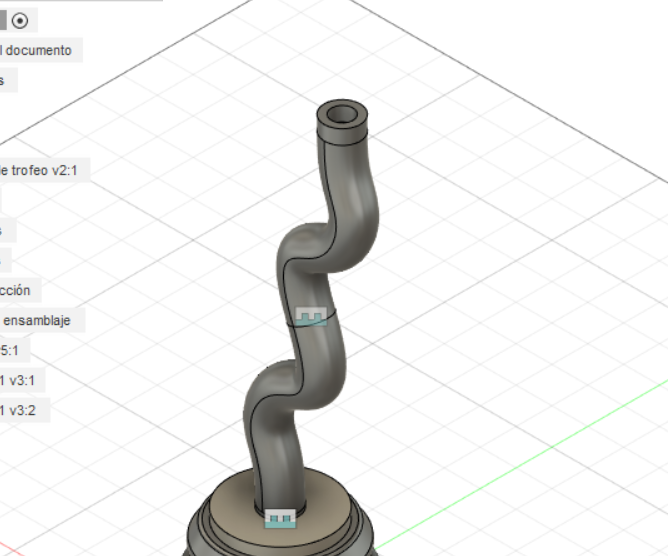The width and height of the screenshot is (668, 556).
Task: Select the 's' row directly under 'l documento'
Action: [x=5, y=80]
